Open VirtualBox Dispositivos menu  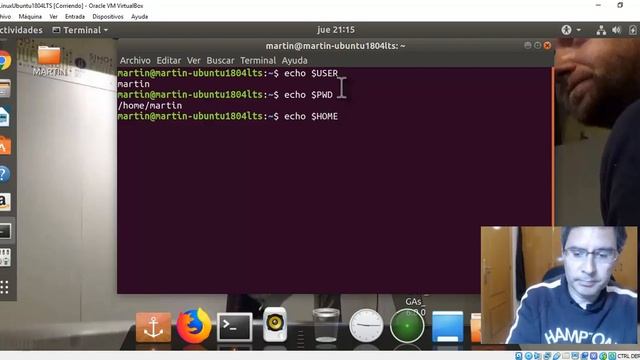tap(108, 17)
